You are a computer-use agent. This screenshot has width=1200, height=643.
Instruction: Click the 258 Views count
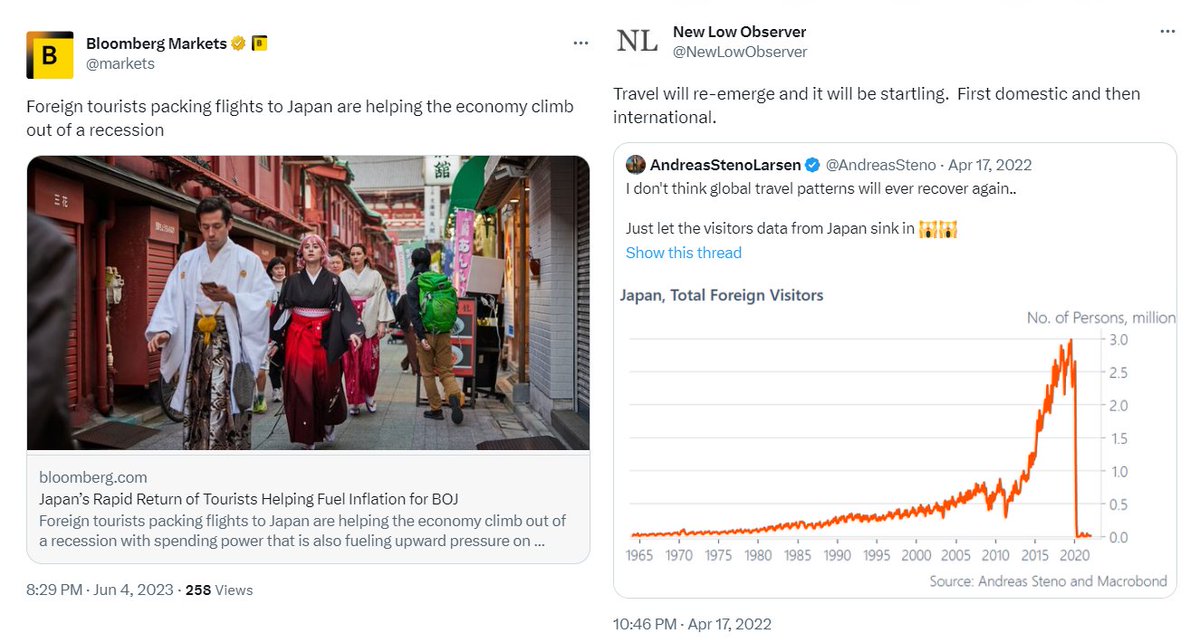[219, 590]
